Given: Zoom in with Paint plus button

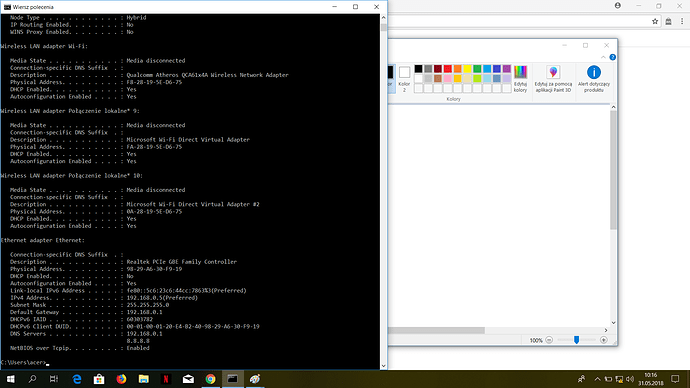Looking at the screenshot, I should point(604,340).
